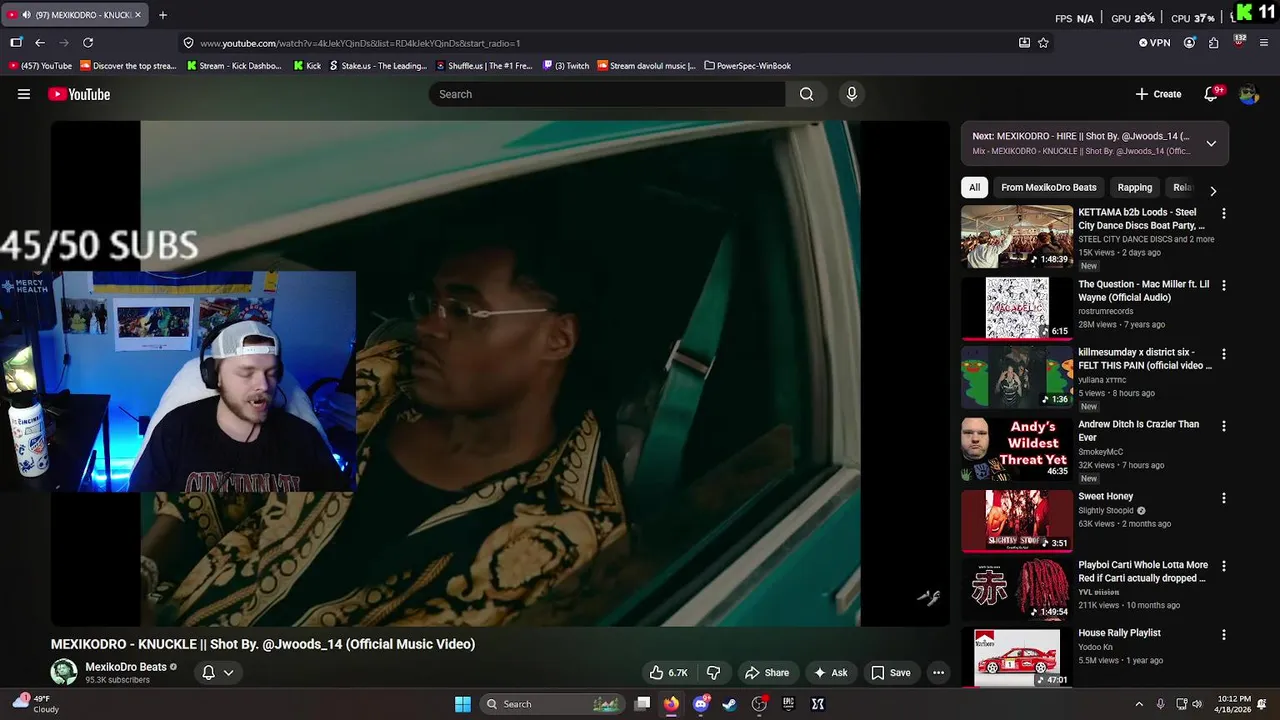The width and height of the screenshot is (1280, 720).
Task: Open YouTube notifications bell
Action: coord(1211,94)
